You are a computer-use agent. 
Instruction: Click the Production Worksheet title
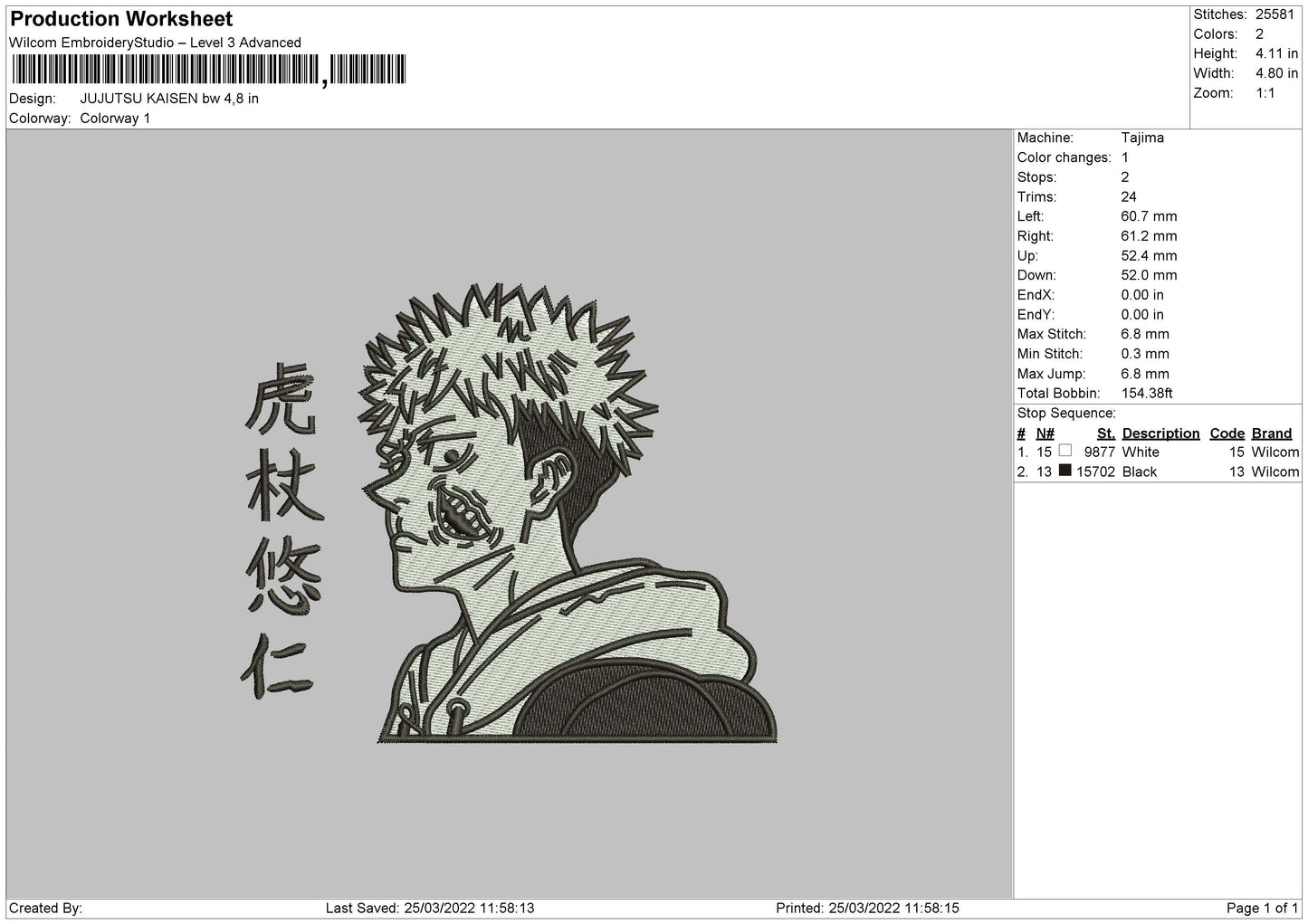121,19
